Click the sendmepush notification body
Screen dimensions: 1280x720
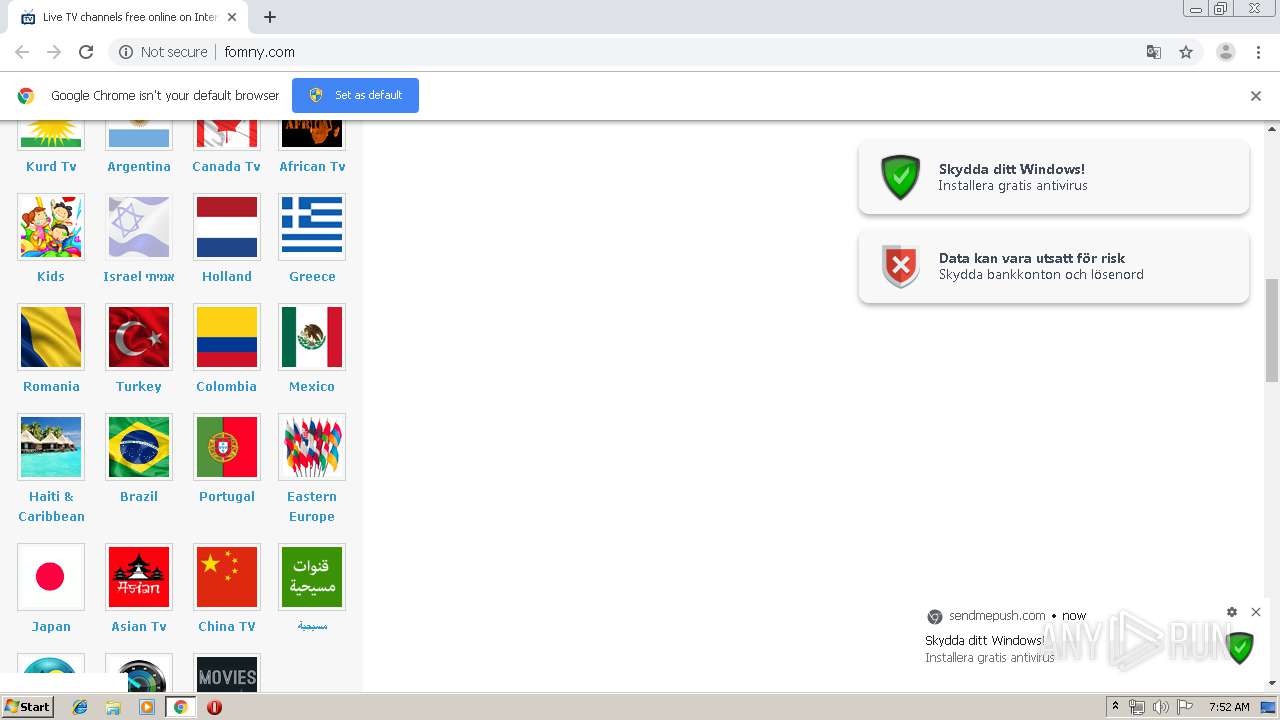coord(1090,645)
